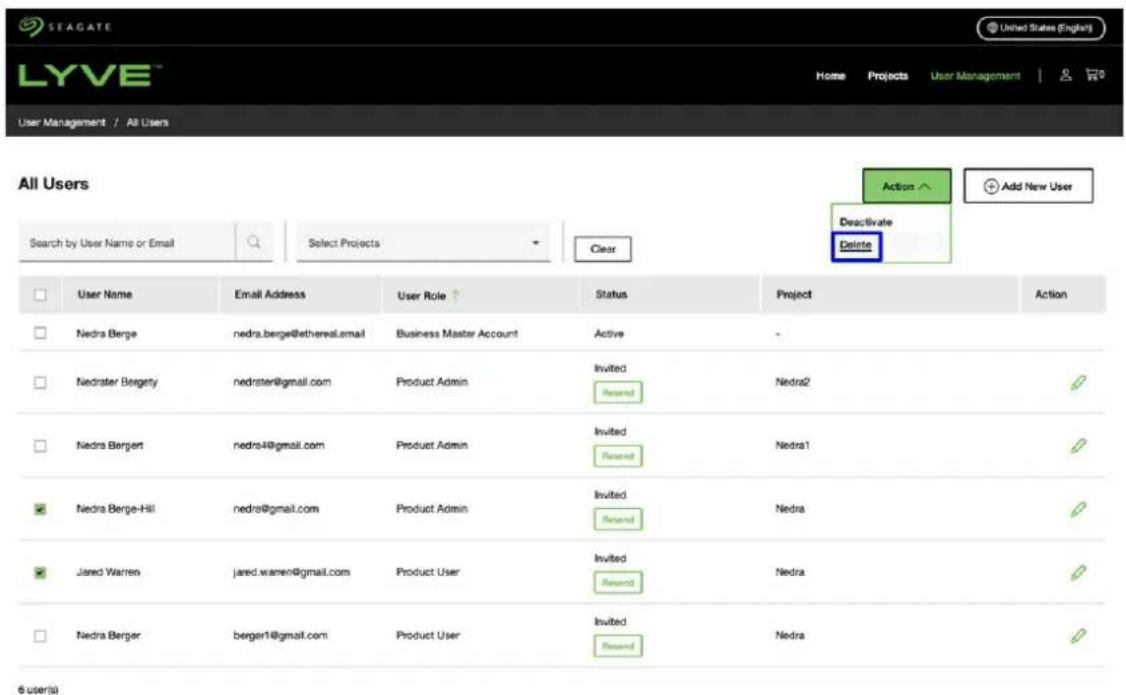
Task: Click the Project column header
Action: pyautogui.click(x=794, y=294)
